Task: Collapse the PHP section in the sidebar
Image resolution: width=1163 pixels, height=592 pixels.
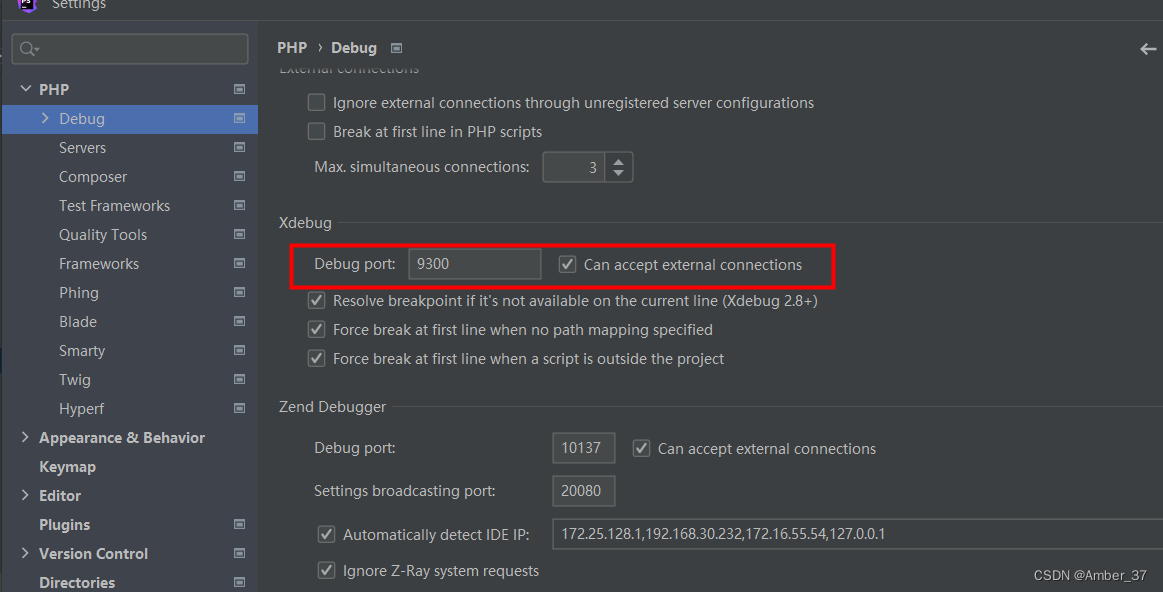Action: click(27, 88)
